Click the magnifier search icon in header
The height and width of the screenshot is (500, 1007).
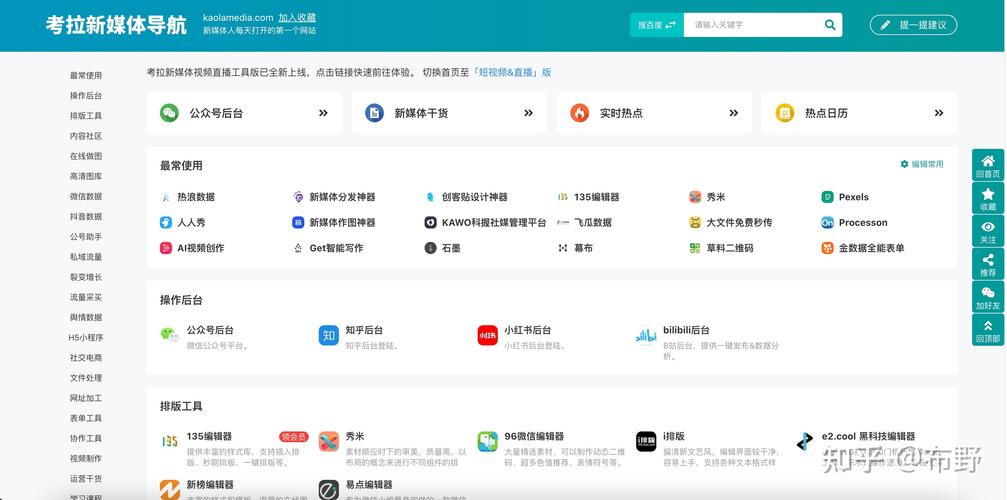[x=830, y=25]
